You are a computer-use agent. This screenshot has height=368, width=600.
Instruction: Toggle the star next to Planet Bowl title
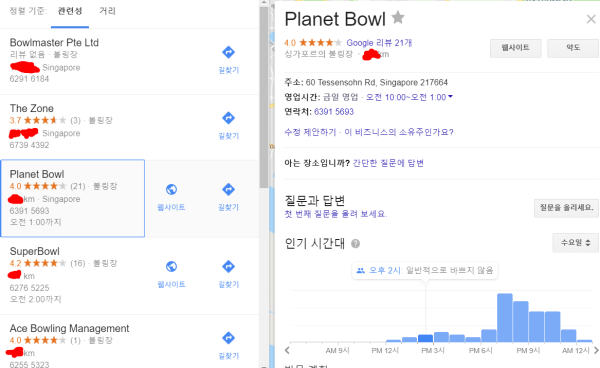click(398, 18)
